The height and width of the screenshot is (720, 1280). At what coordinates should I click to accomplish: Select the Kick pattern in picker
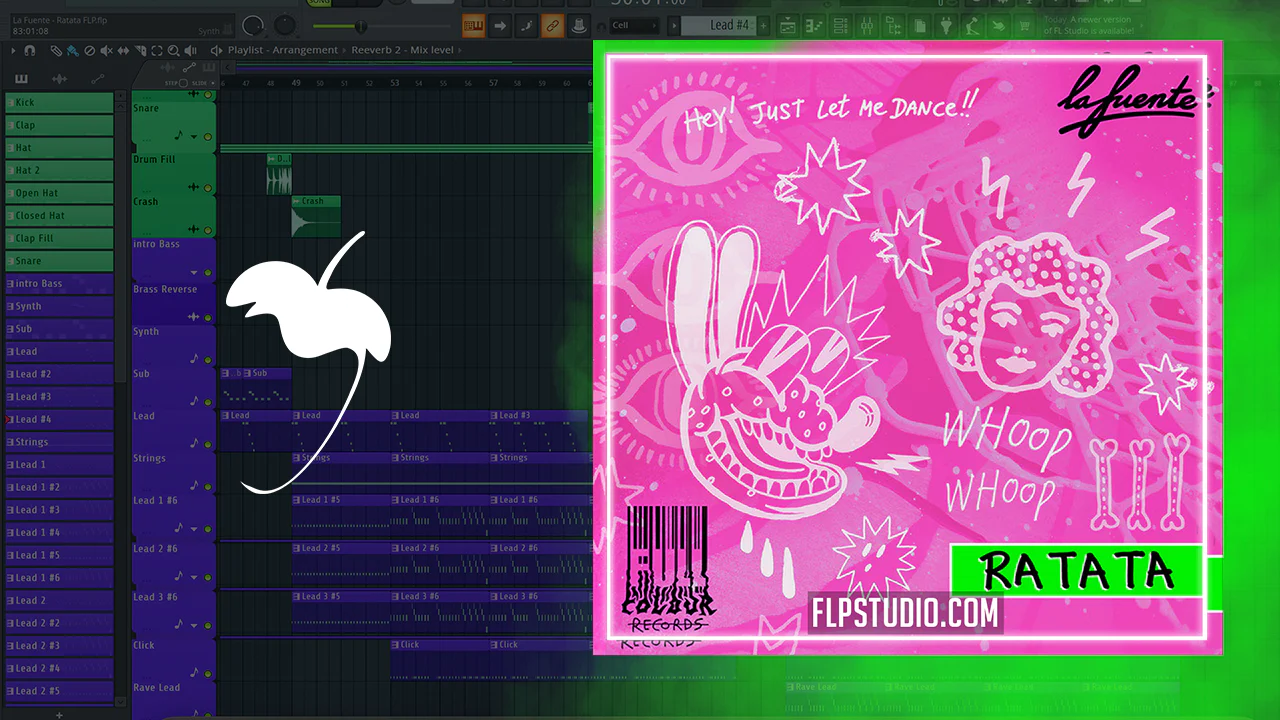tap(59, 102)
